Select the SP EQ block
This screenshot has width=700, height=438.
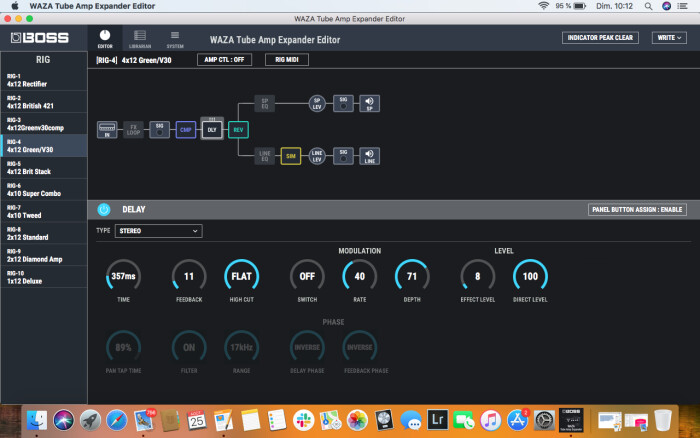(x=265, y=104)
